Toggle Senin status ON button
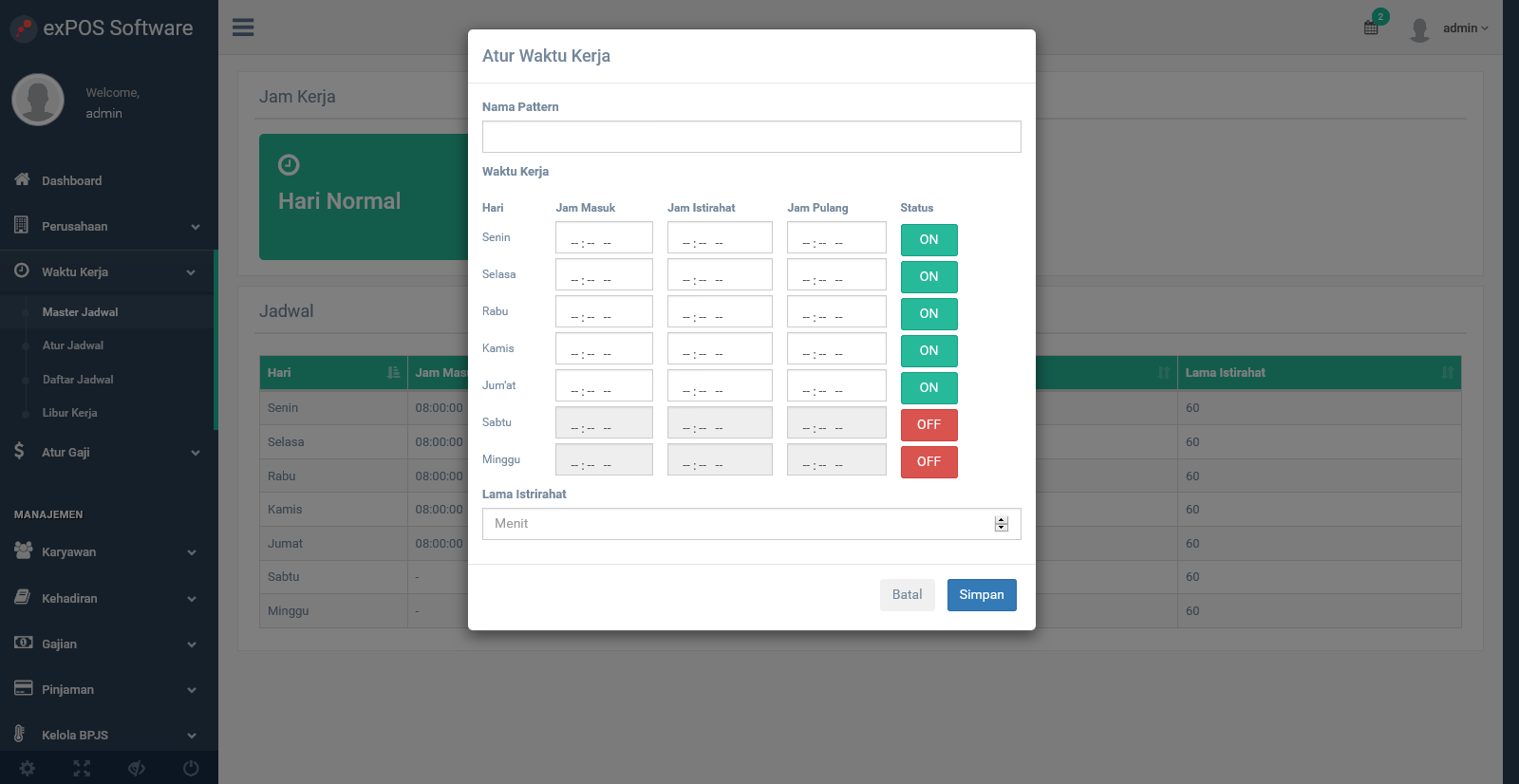 pyautogui.click(x=928, y=240)
